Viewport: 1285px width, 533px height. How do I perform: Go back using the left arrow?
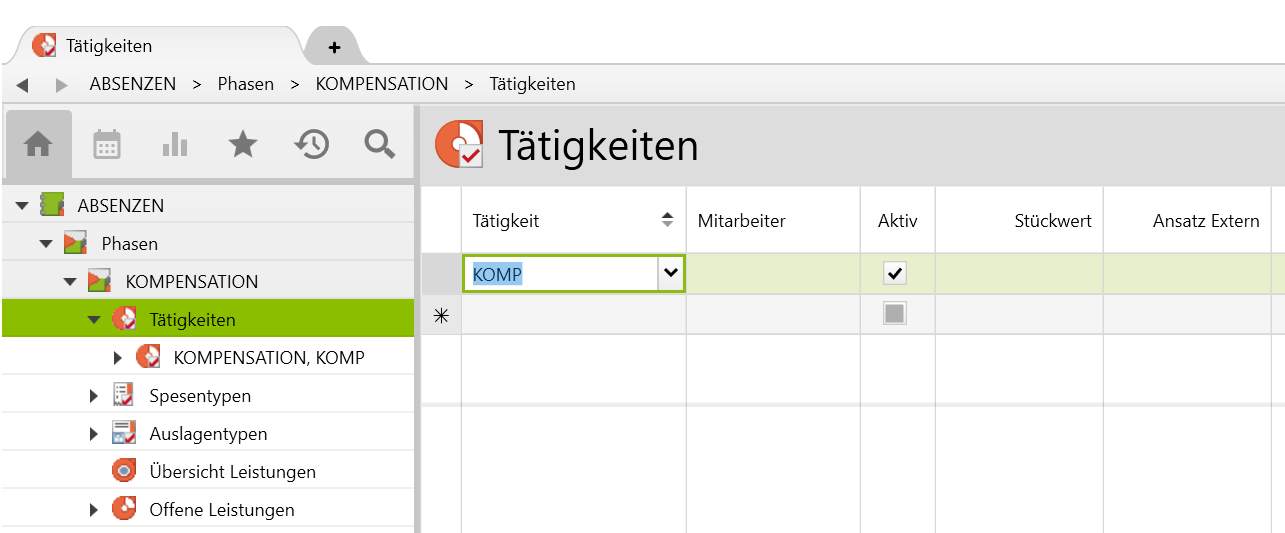click(x=23, y=85)
